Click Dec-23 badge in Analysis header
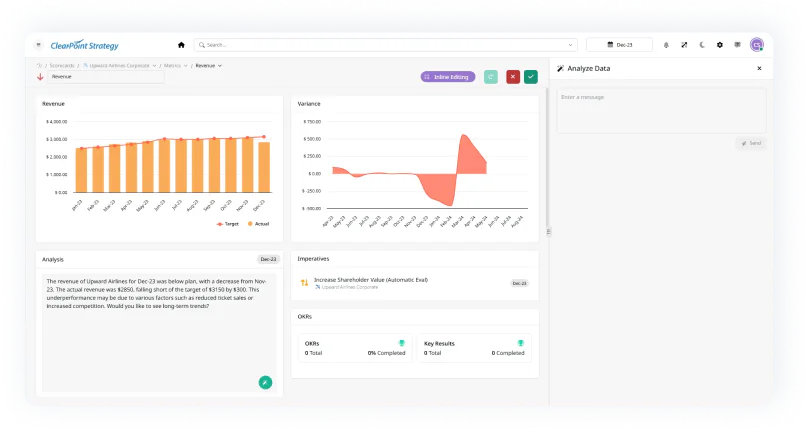This screenshot has height=431, width=809. click(x=268, y=259)
